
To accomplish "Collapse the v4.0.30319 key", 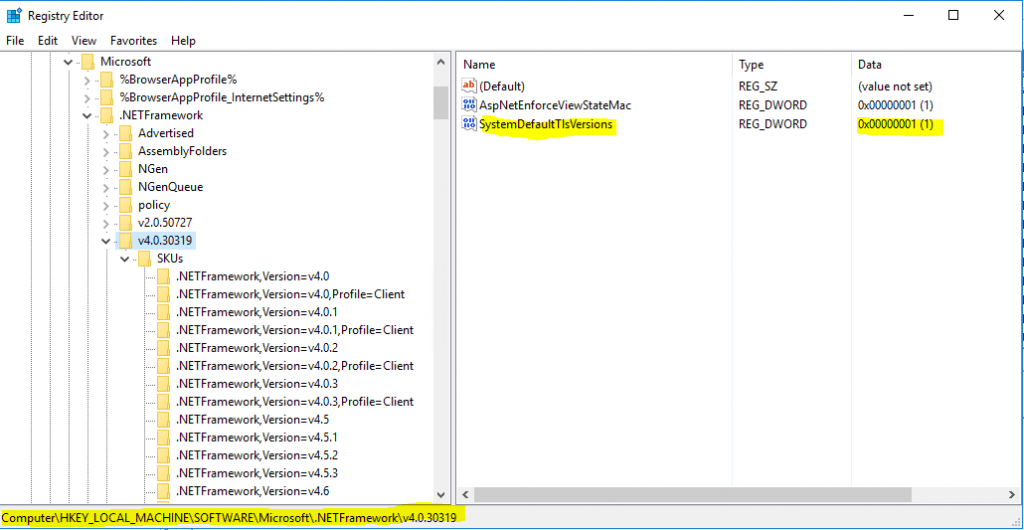I will [x=106, y=241].
